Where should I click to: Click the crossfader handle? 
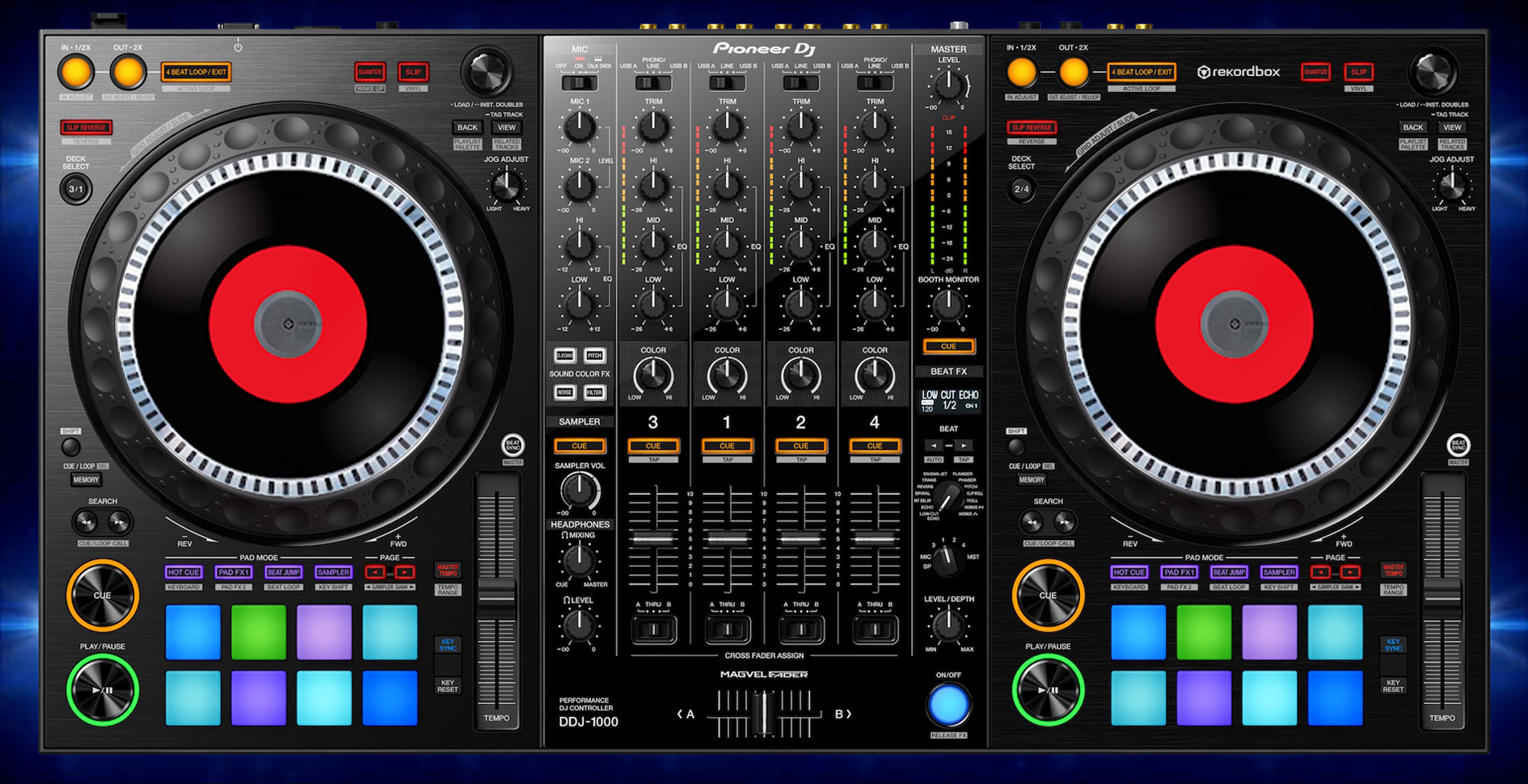pyautogui.click(x=762, y=714)
